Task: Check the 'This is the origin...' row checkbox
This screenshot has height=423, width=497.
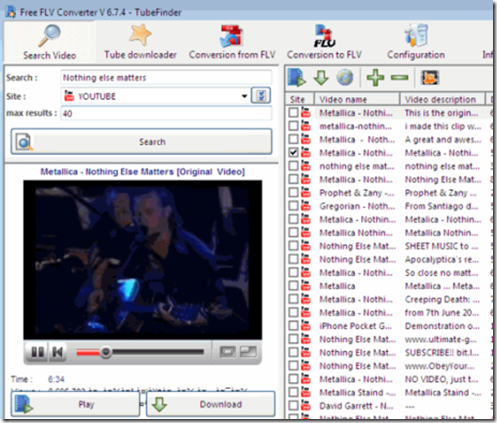Action: [x=293, y=113]
